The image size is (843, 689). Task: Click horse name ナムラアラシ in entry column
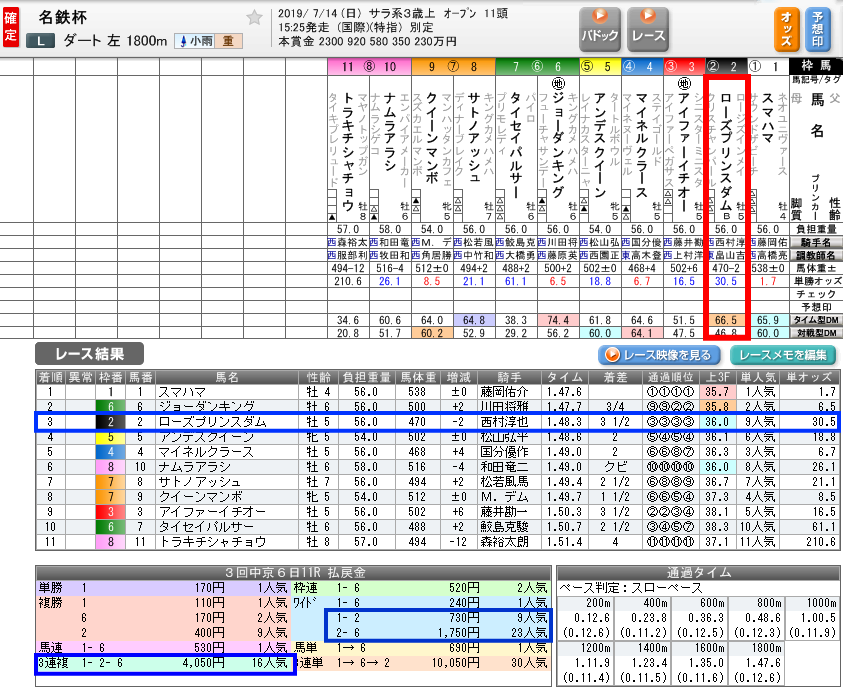tap(390, 132)
